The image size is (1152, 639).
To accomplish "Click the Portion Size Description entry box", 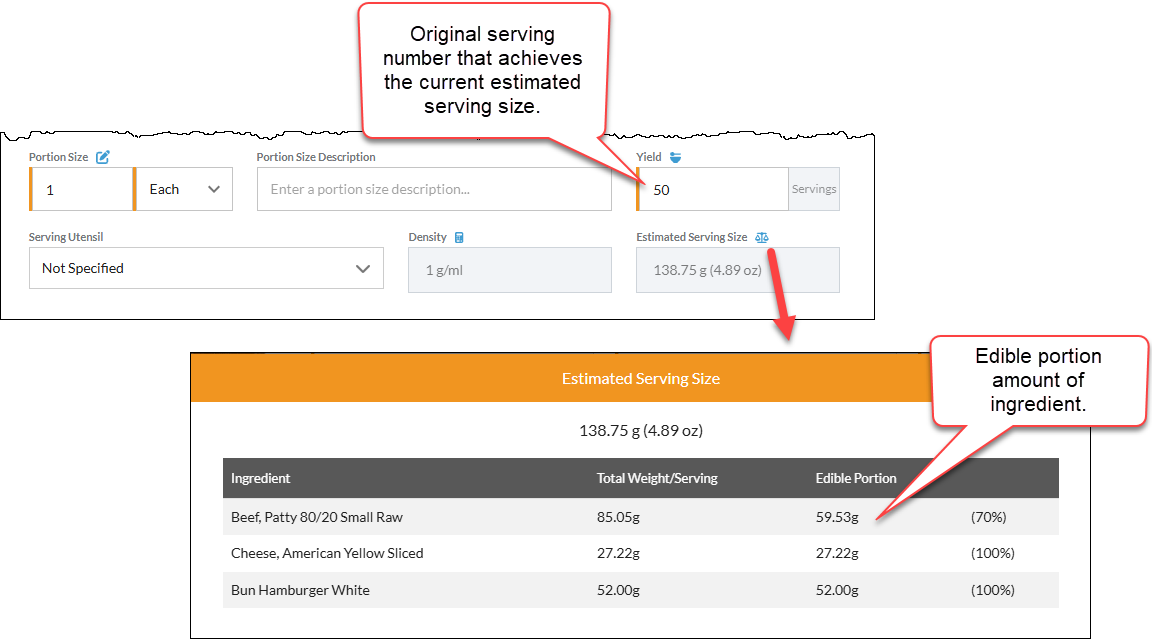I will point(434,189).
